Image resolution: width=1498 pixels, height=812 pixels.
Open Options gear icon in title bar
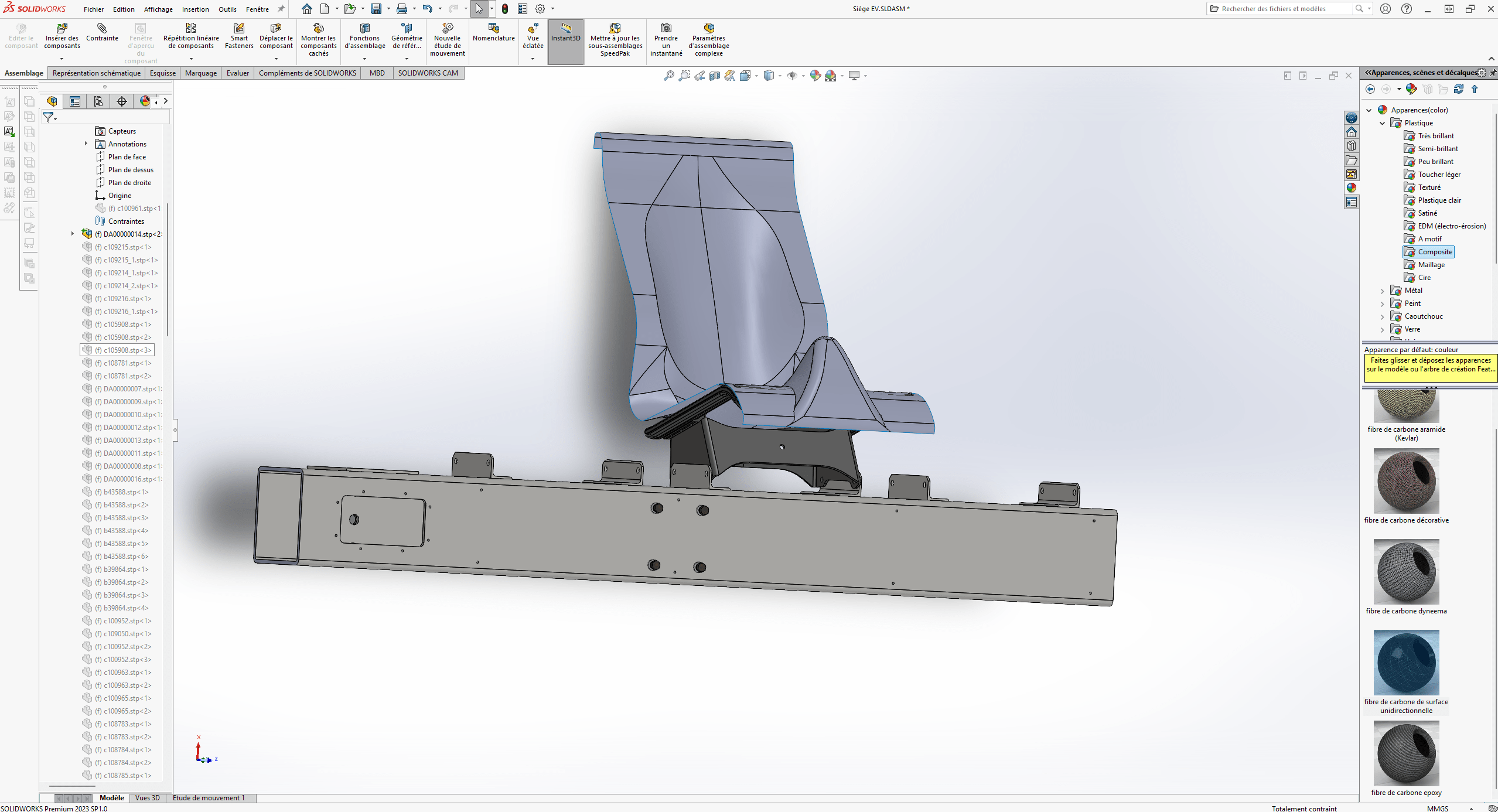(x=540, y=9)
